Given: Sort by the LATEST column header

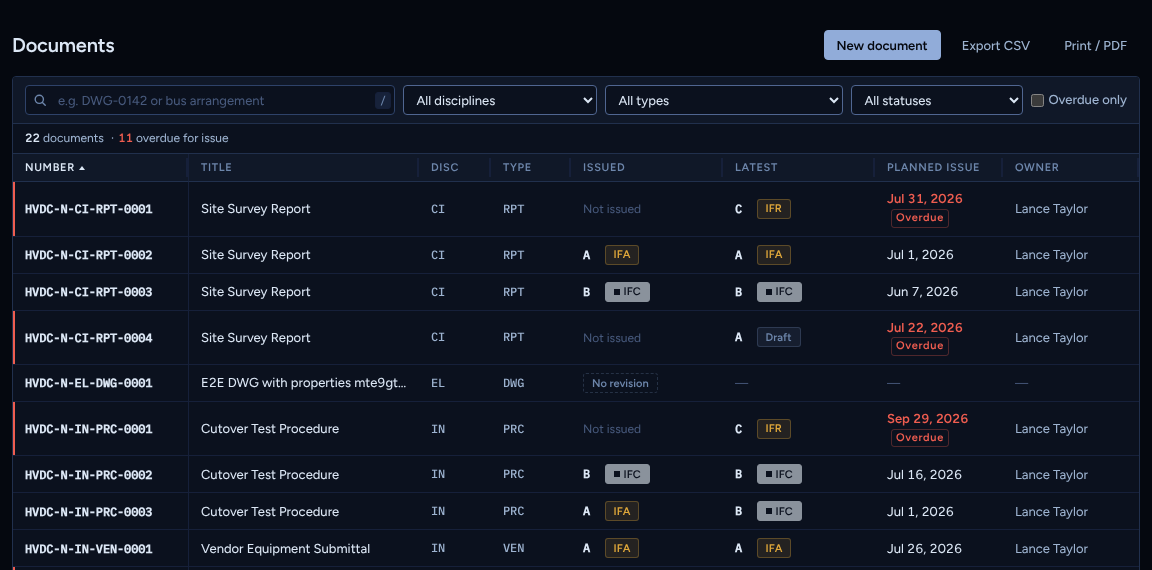Looking at the screenshot, I should coord(756,167).
